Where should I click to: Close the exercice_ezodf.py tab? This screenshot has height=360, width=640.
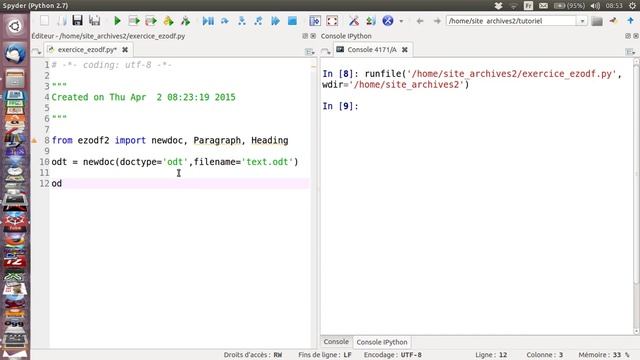[x=125, y=49]
